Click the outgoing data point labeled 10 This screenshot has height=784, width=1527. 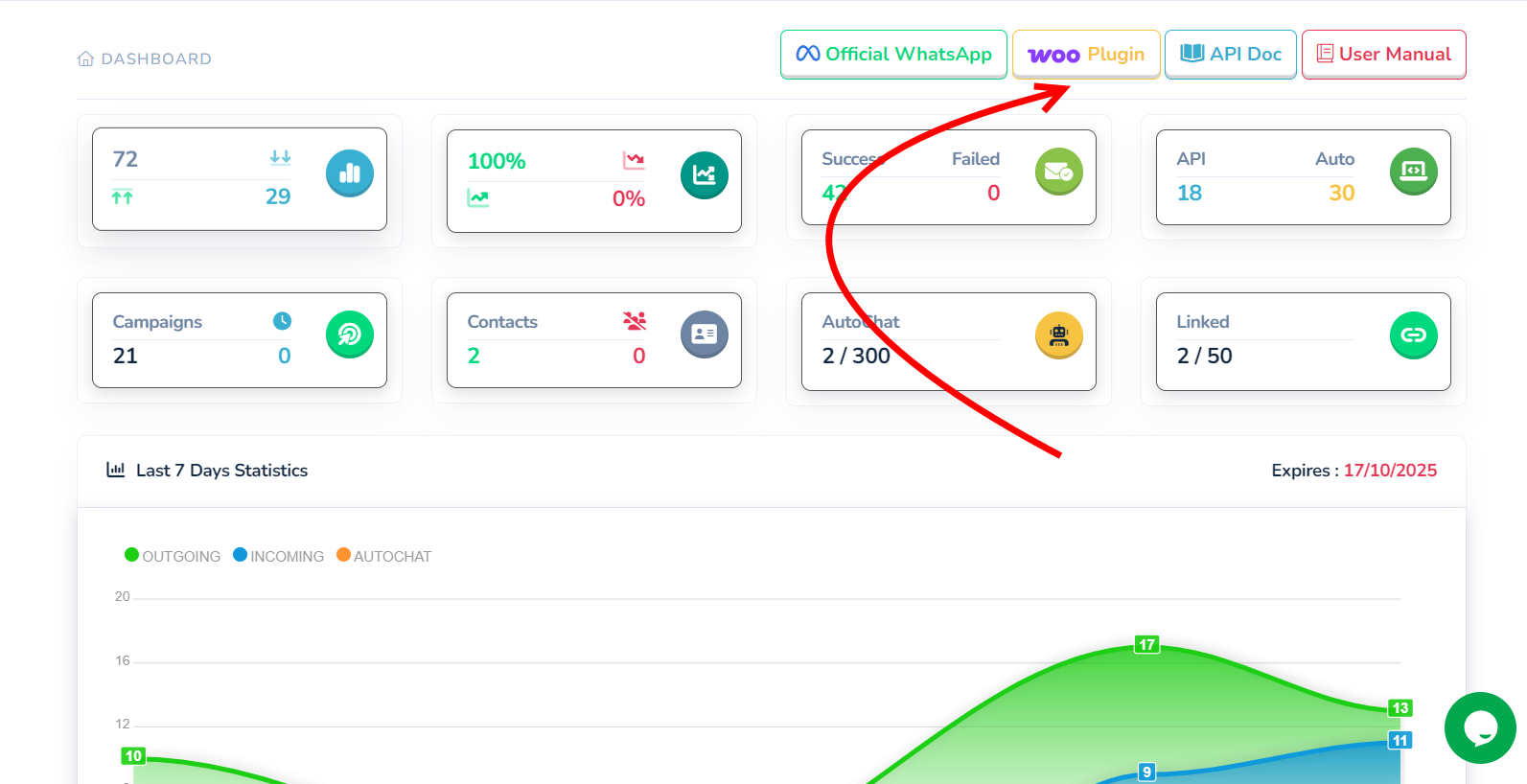click(x=133, y=756)
